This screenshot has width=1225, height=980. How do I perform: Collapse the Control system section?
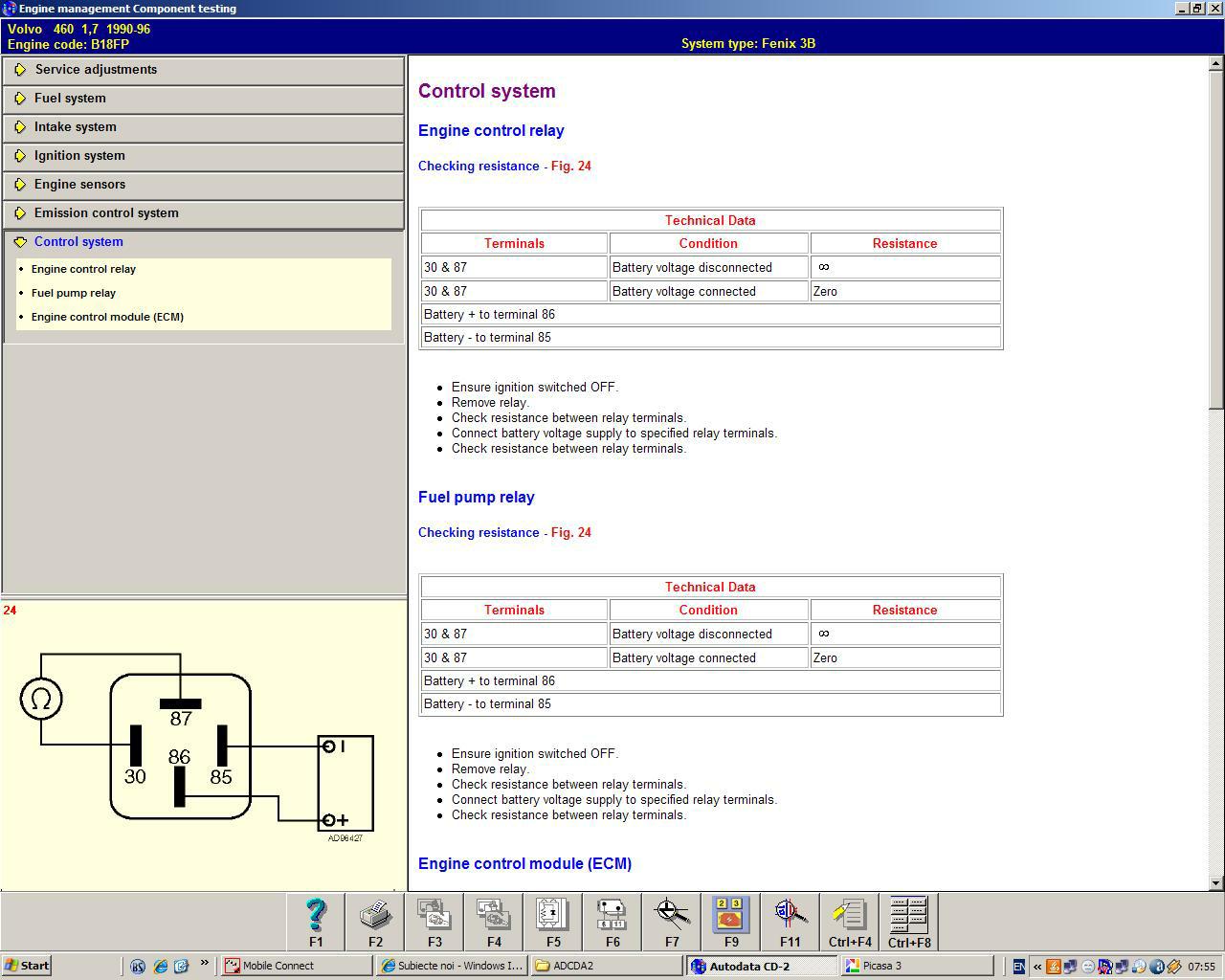78,242
